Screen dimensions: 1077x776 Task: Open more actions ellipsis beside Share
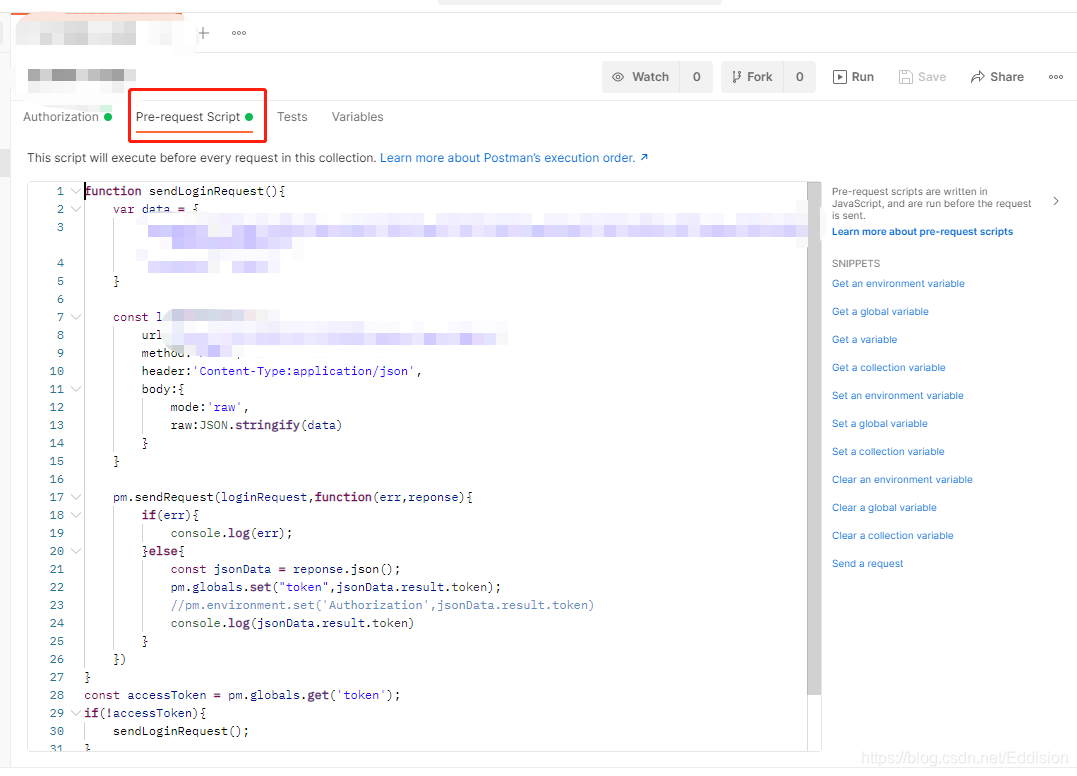click(x=1056, y=77)
